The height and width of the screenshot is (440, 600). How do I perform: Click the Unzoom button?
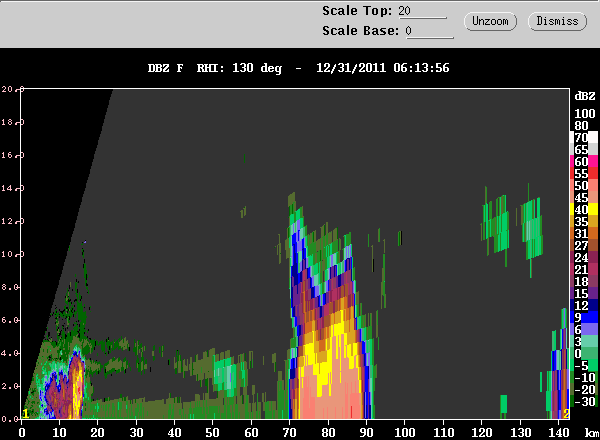tap(490, 21)
